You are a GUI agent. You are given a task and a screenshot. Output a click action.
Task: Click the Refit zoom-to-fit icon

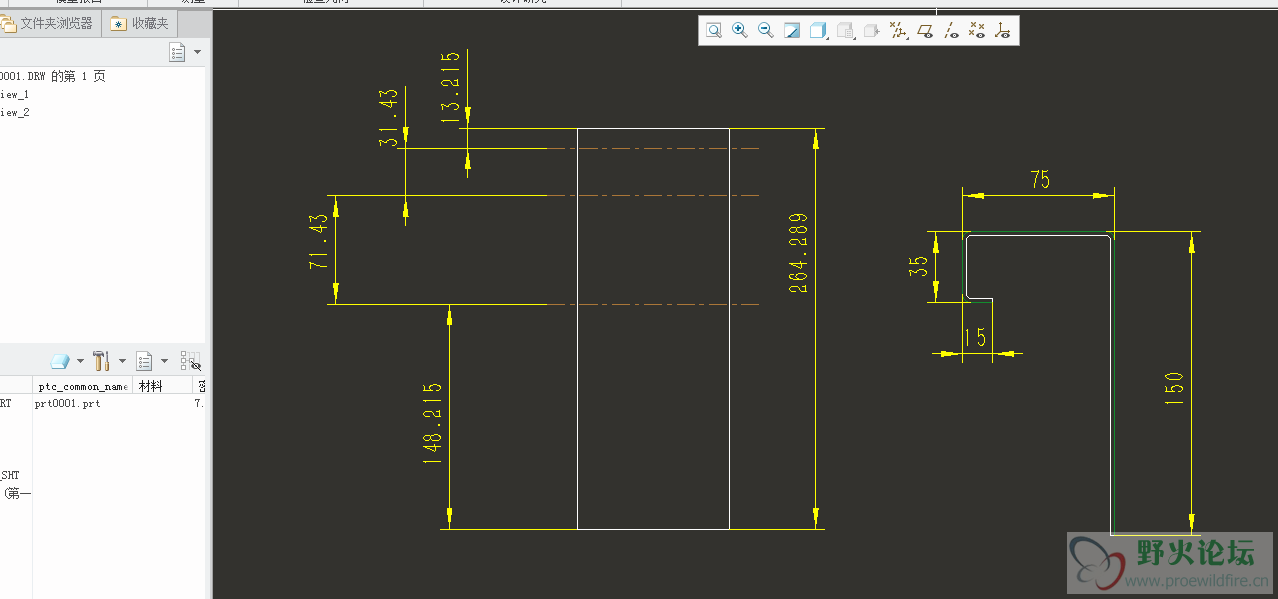tap(714, 31)
